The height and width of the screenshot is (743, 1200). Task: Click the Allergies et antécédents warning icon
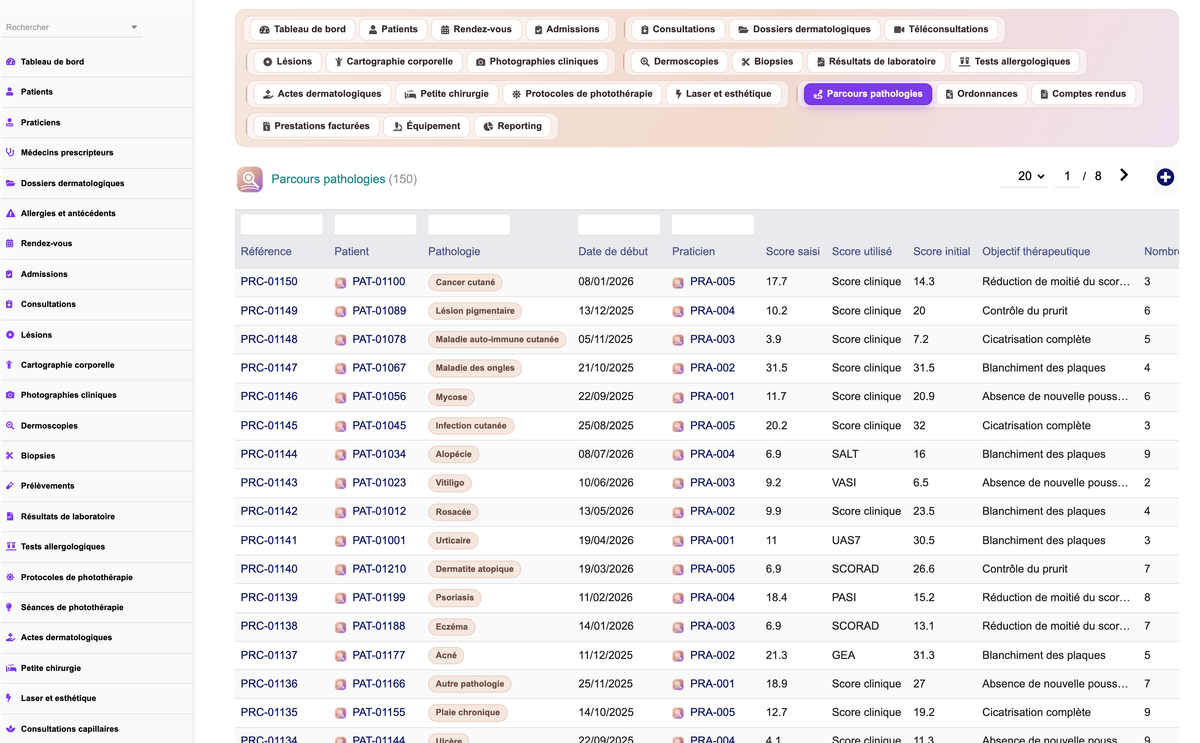11,213
